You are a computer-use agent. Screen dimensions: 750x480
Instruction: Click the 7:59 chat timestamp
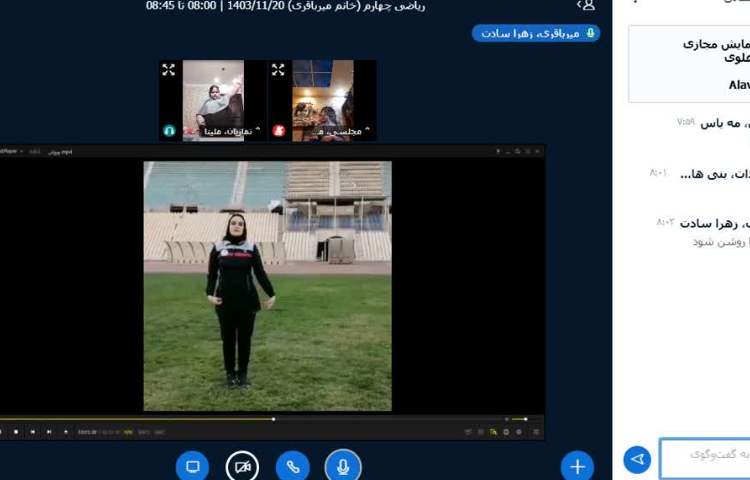point(685,121)
